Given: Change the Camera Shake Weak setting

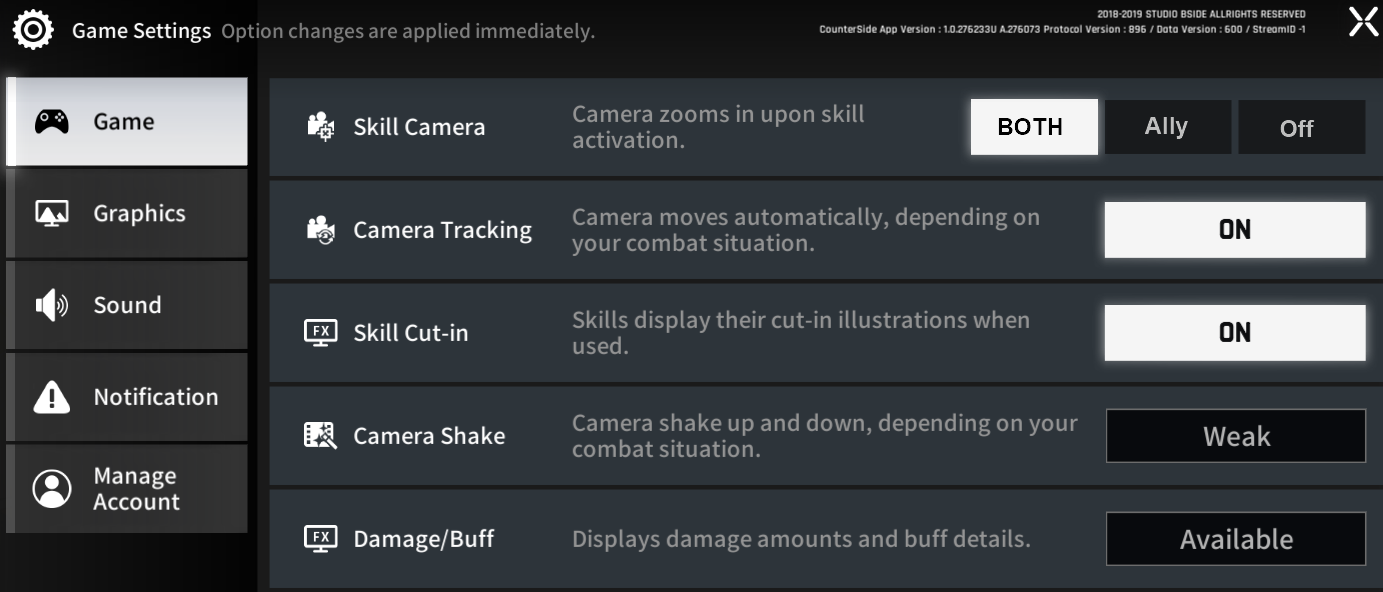Looking at the screenshot, I should point(1235,436).
